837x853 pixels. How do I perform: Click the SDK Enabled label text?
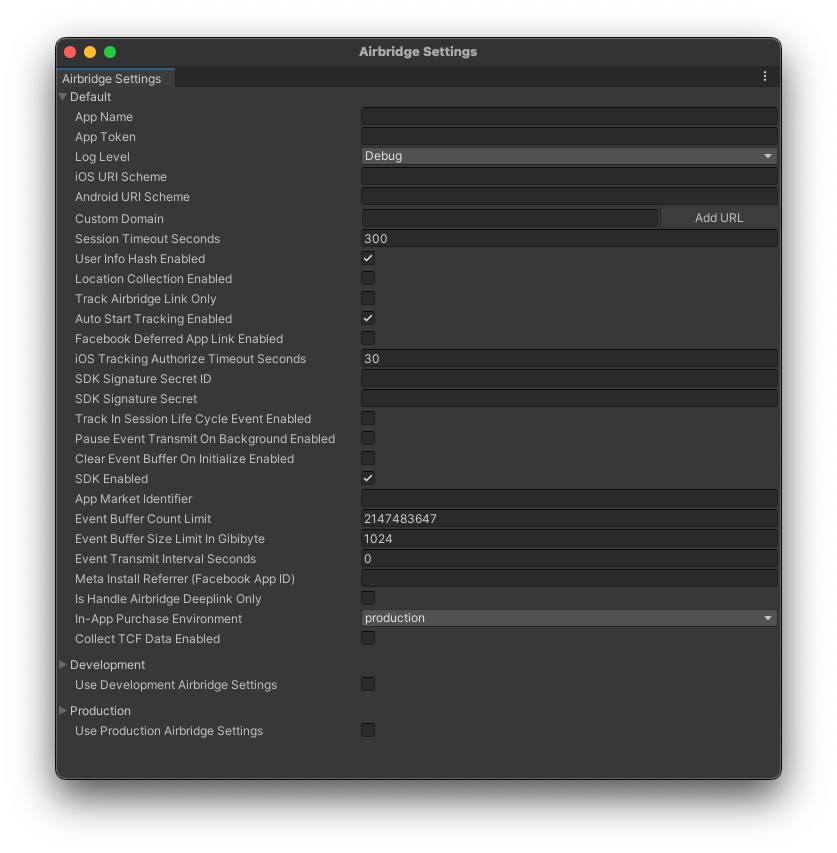tap(111, 479)
